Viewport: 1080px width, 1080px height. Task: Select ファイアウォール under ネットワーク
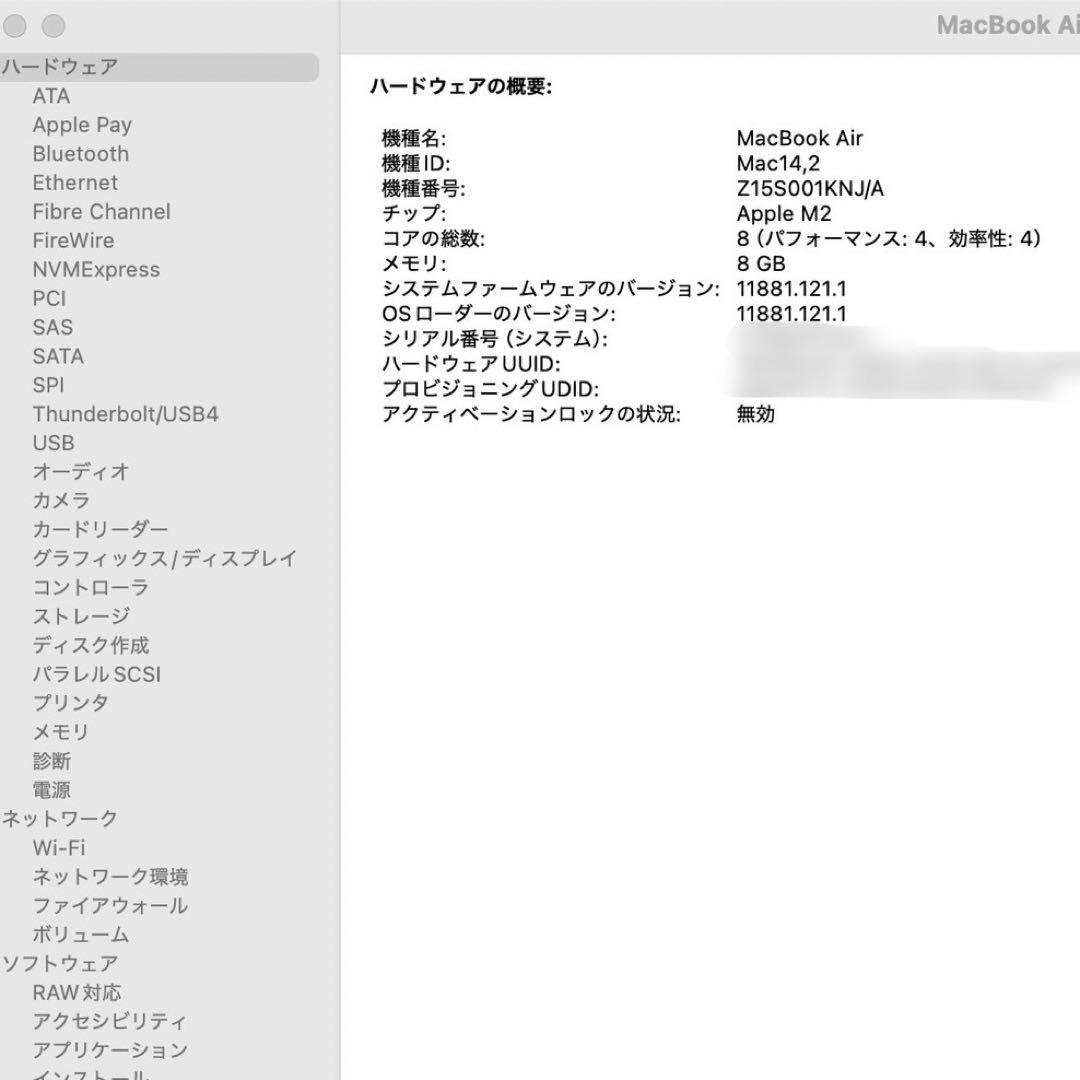point(111,906)
